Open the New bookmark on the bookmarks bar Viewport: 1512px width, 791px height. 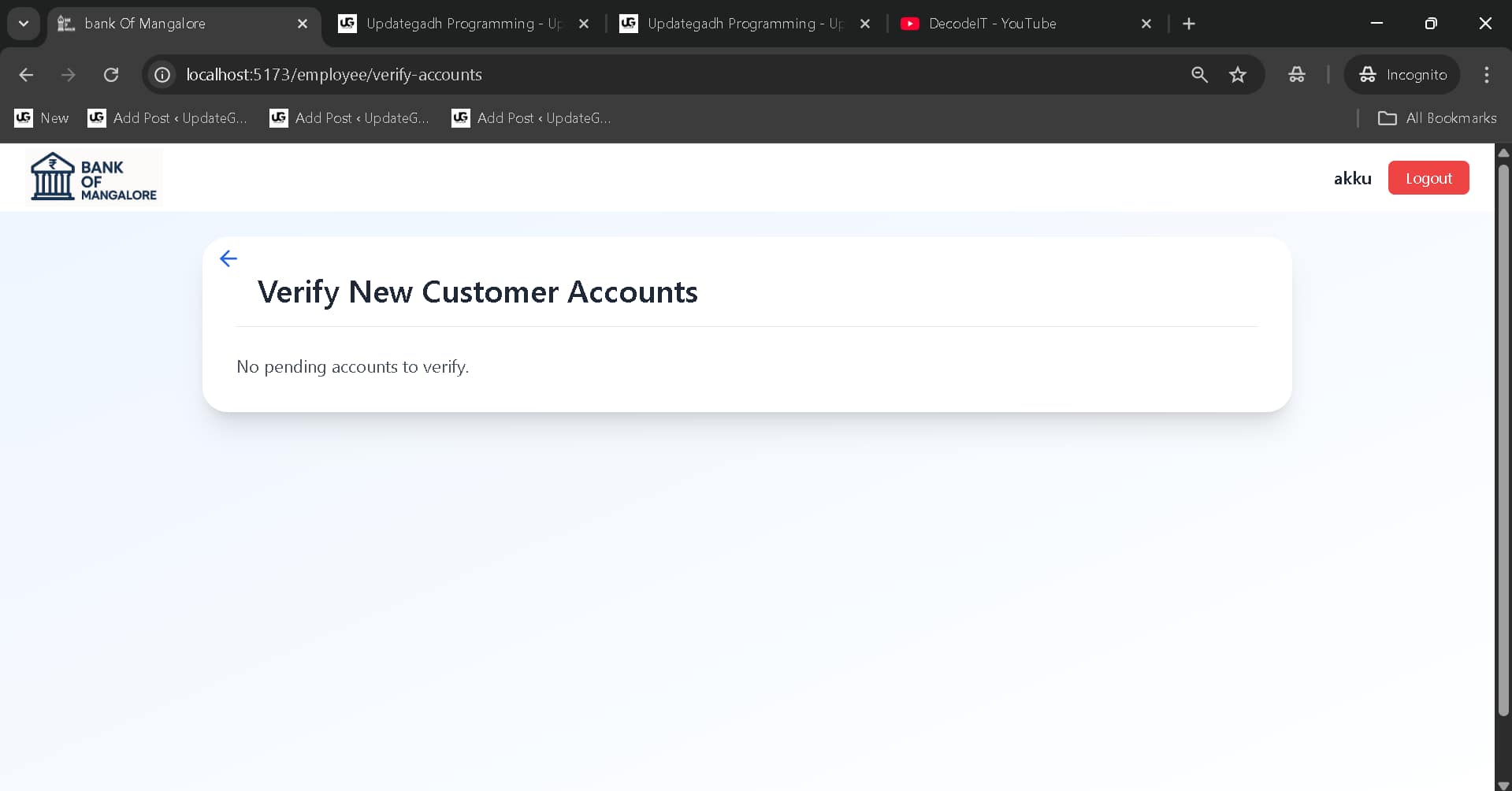tap(41, 118)
